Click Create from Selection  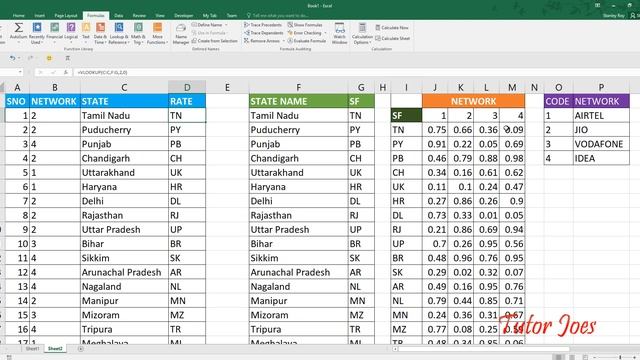click(x=215, y=41)
